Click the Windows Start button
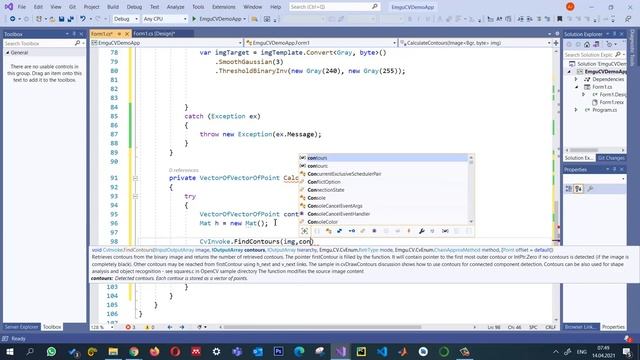This screenshot has width=640, height=360. pyautogui.click(x=9, y=351)
